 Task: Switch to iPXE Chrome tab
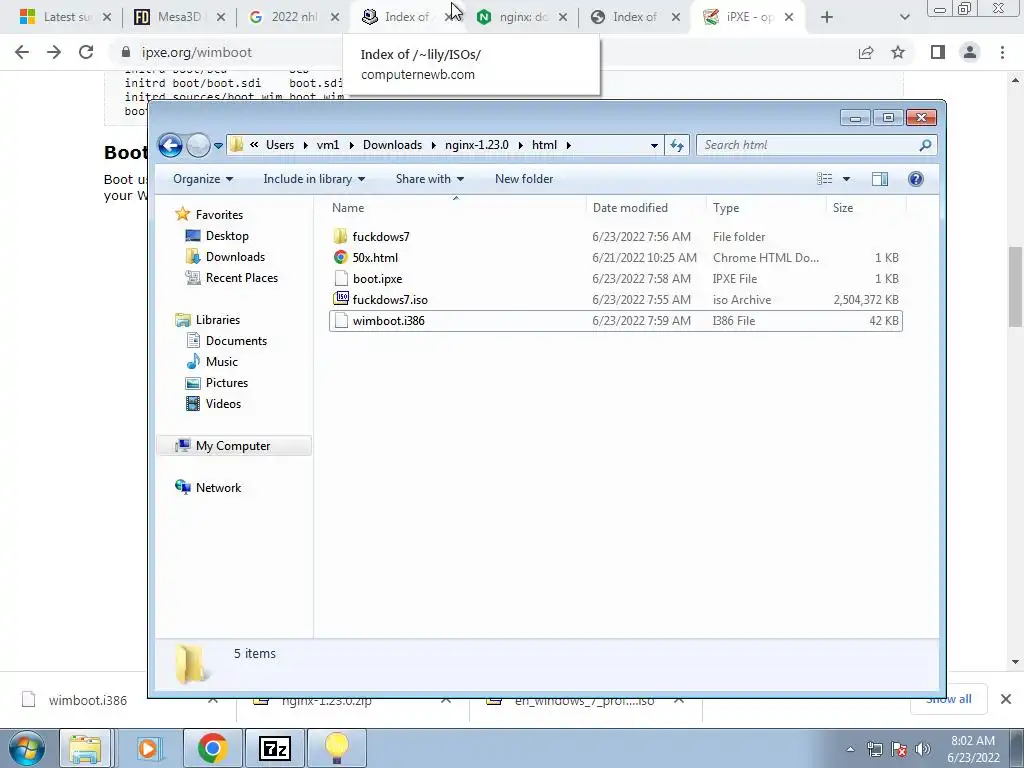coord(748,17)
